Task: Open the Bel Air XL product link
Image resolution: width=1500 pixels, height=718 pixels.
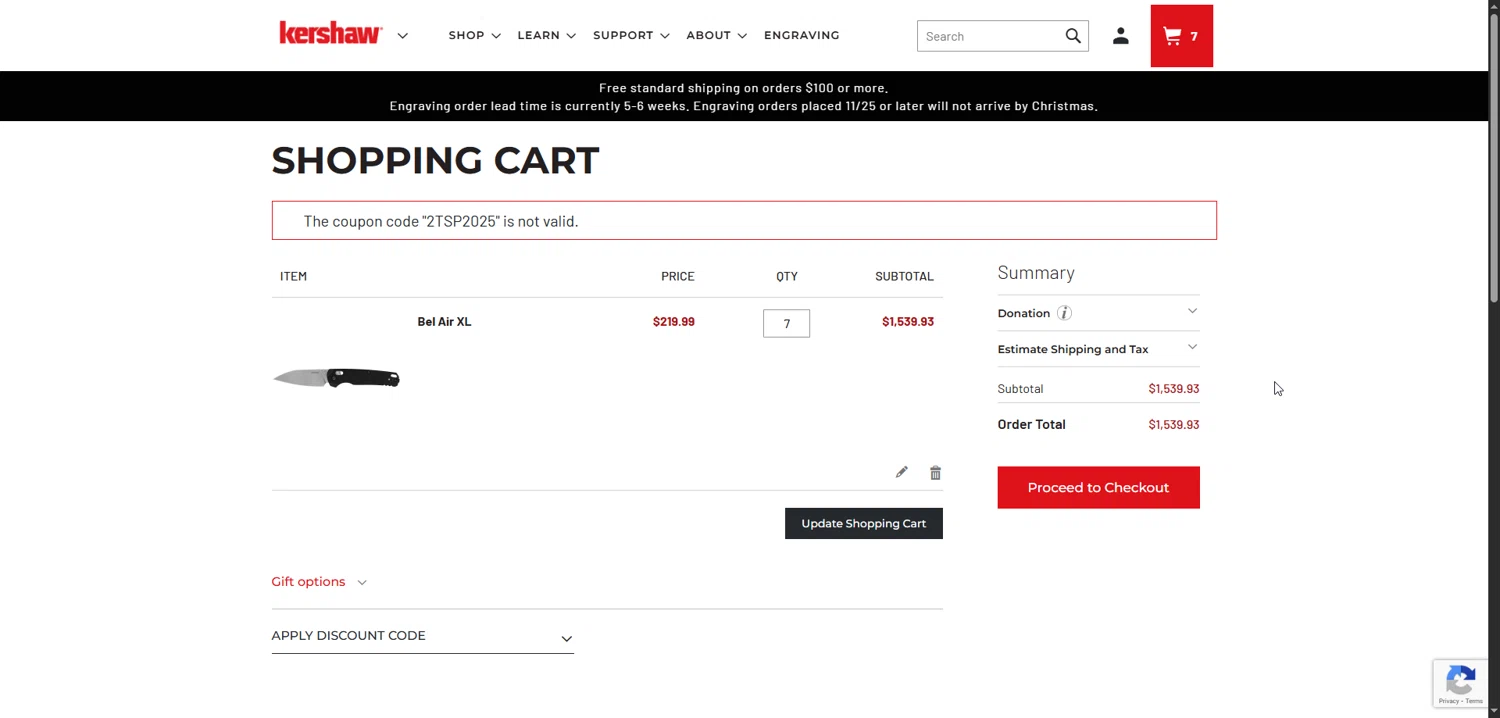Action: click(x=444, y=321)
